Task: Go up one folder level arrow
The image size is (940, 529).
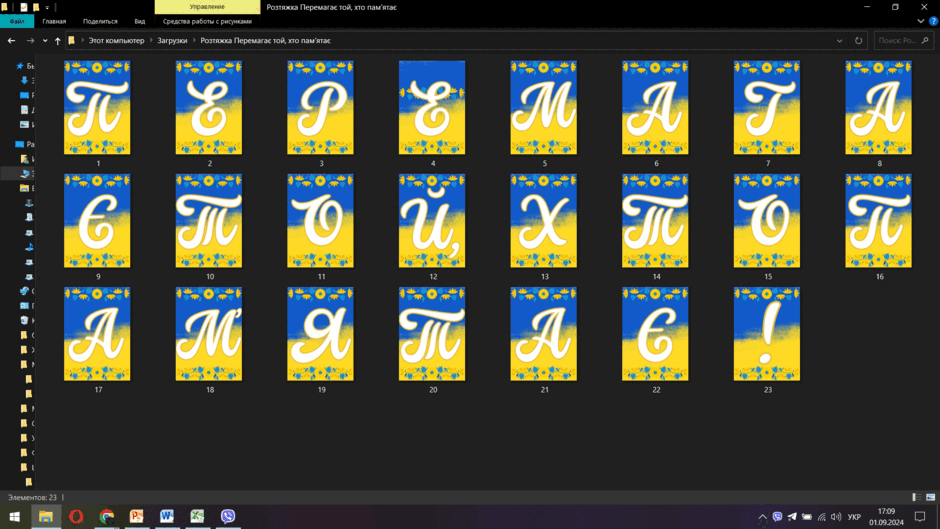Action: [58, 41]
